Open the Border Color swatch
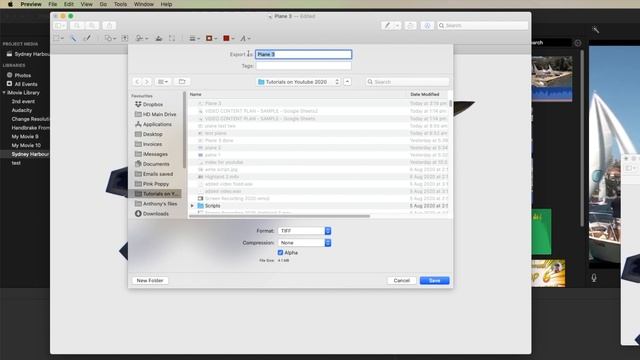This screenshot has width=640, height=360. coord(211,38)
